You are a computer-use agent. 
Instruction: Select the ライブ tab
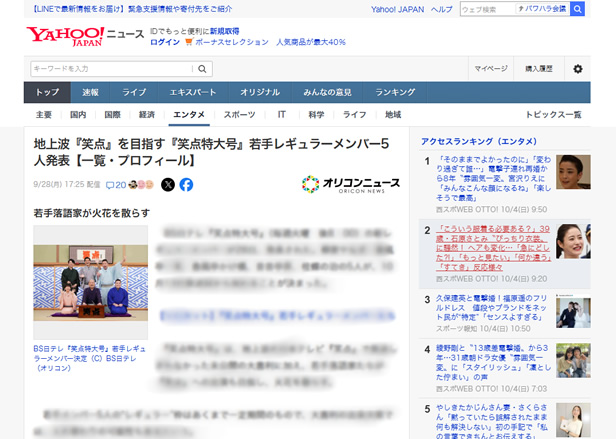click(x=134, y=92)
